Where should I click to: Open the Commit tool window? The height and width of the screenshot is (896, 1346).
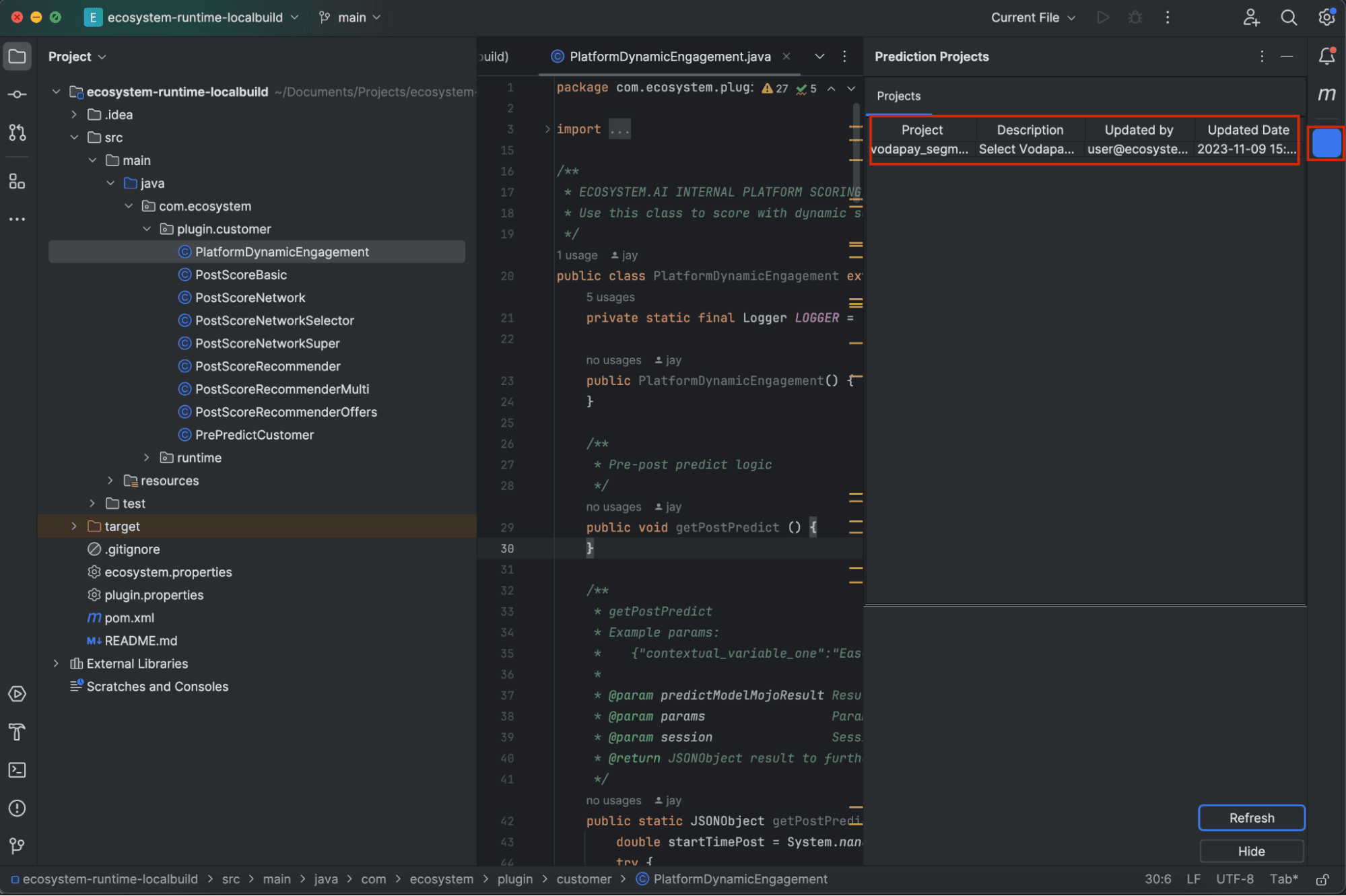point(17,94)
